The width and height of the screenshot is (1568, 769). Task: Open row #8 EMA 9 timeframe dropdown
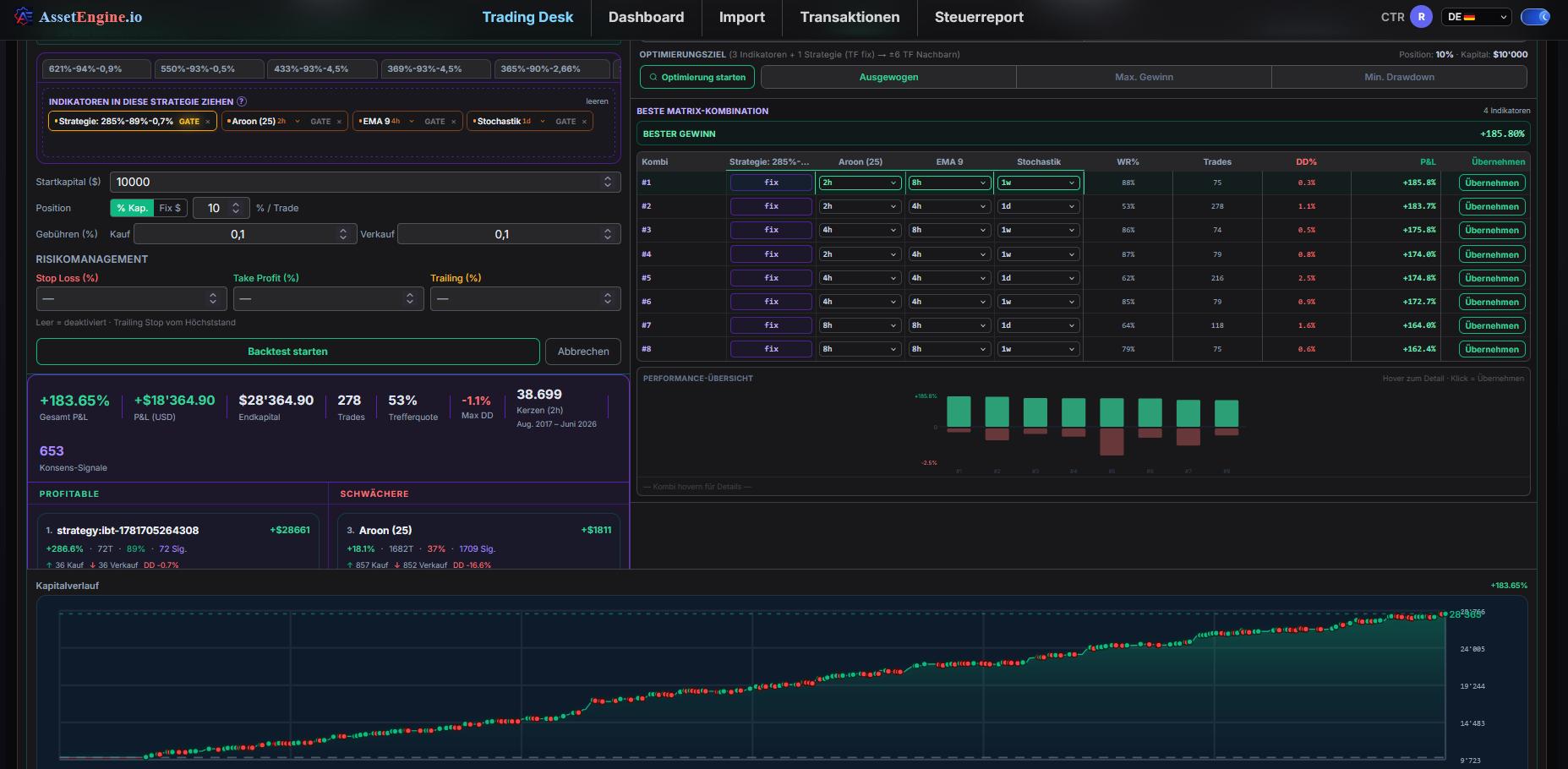tap(949, 349)
